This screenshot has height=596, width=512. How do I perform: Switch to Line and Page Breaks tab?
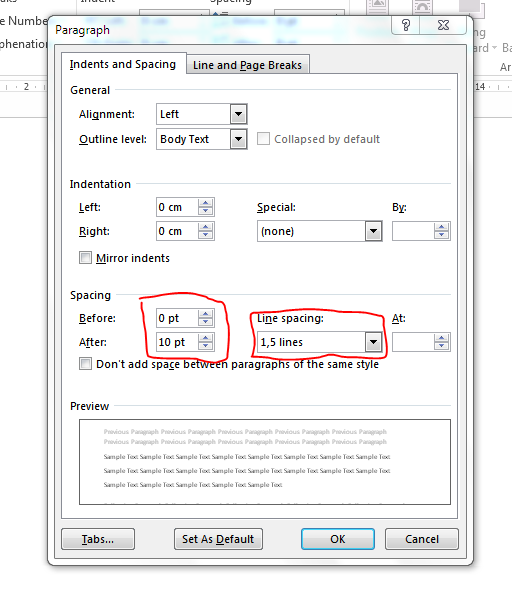247,65
